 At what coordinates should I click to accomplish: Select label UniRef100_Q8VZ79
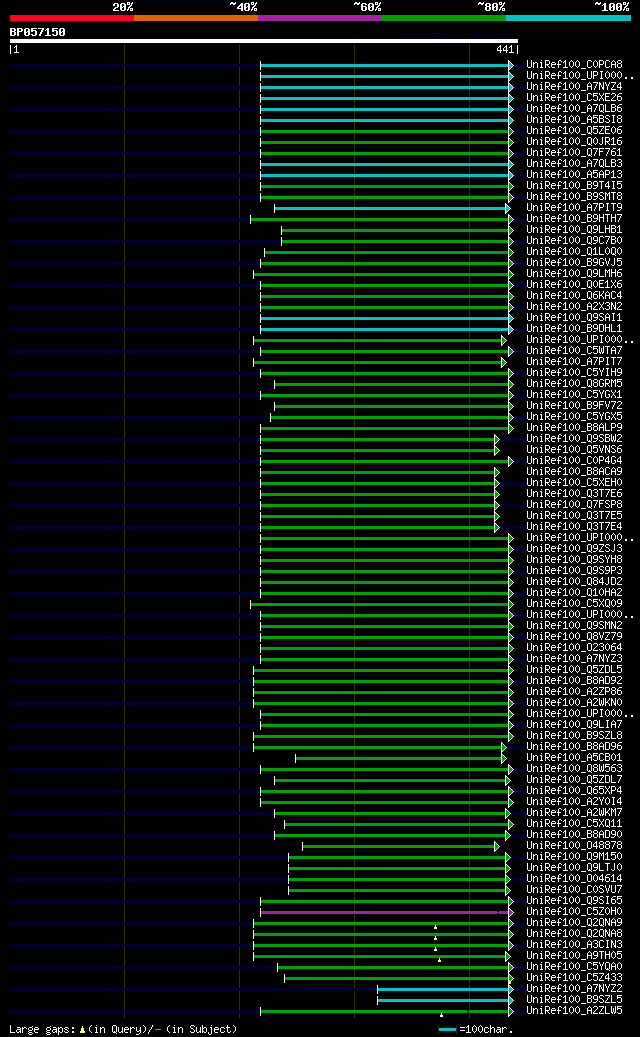point(574,637)
